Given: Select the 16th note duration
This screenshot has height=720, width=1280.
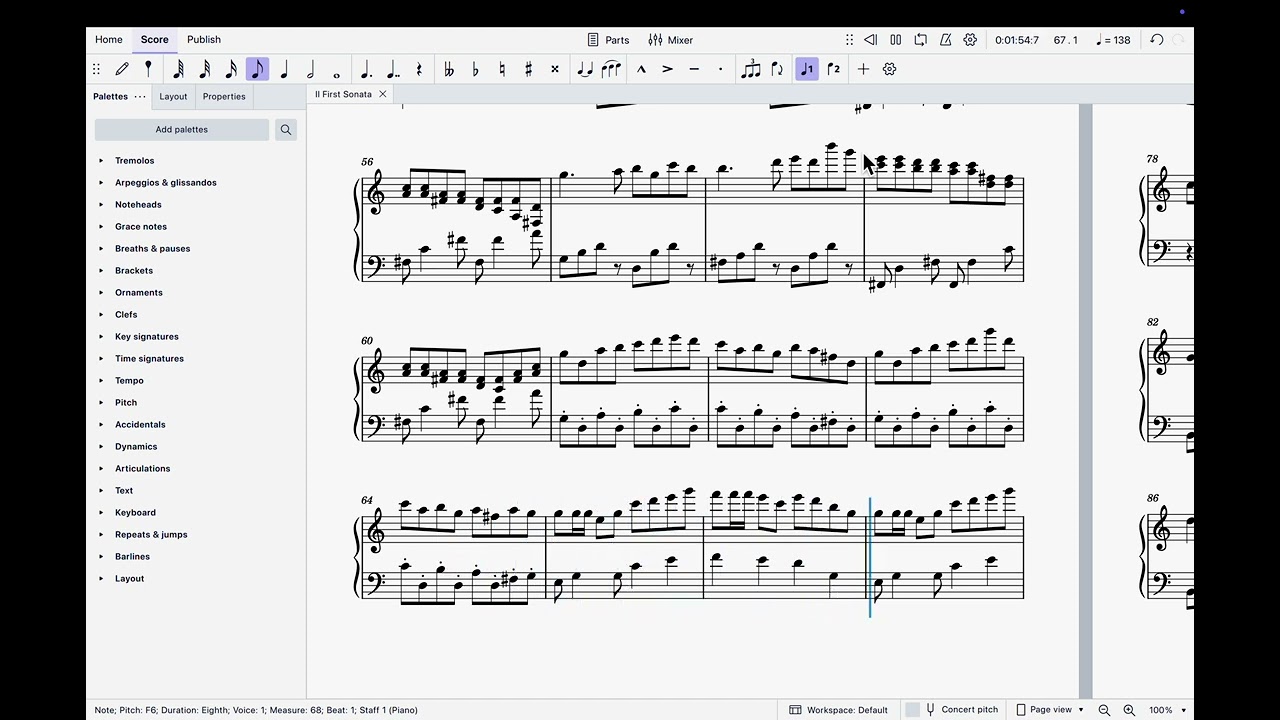Looking at the screenshot, I should click(231, 69).
